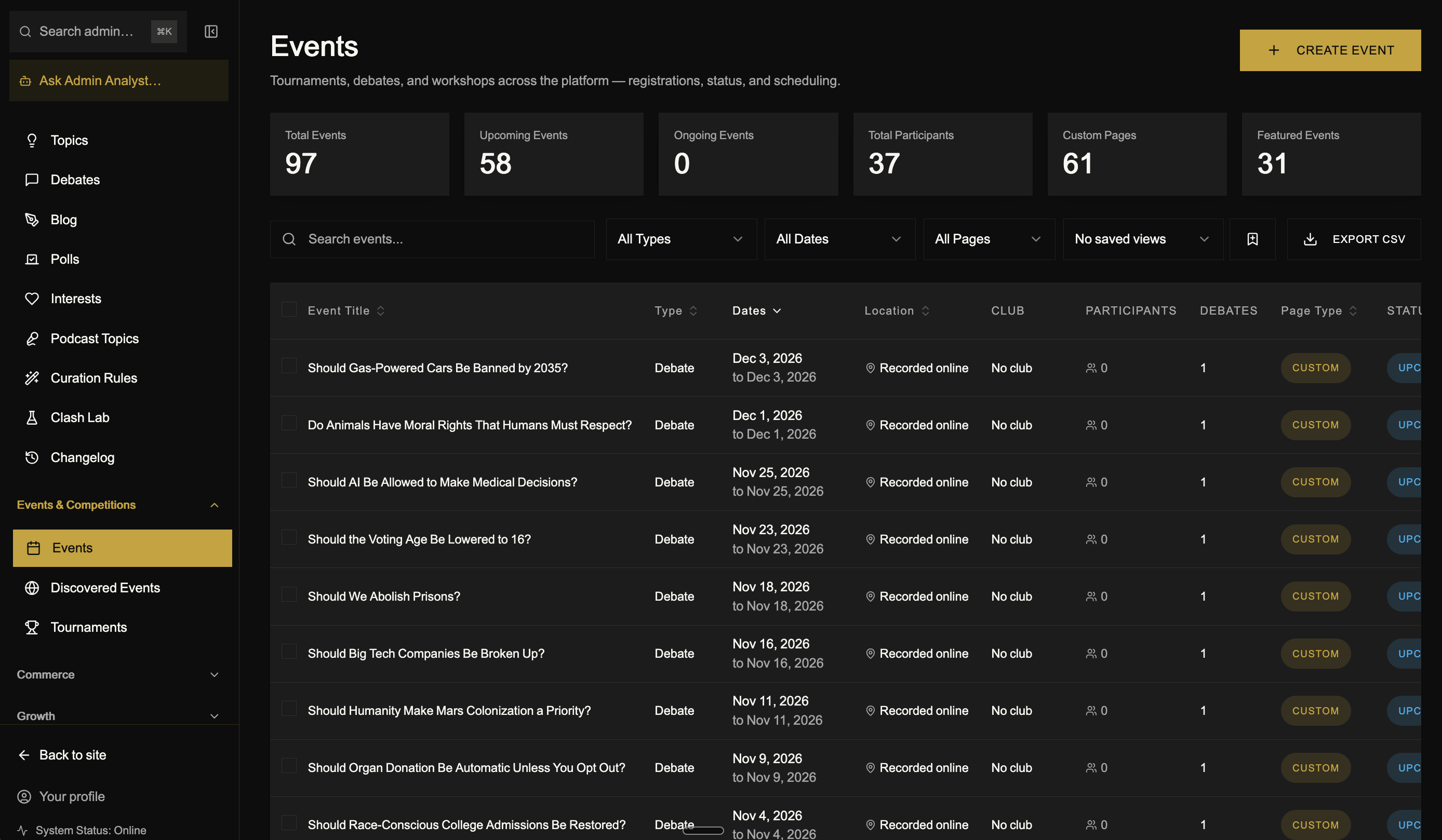This screenshot has height=840, width=1442.
Task: Click the Podcast Topics microphone icon
Action: 32,338
